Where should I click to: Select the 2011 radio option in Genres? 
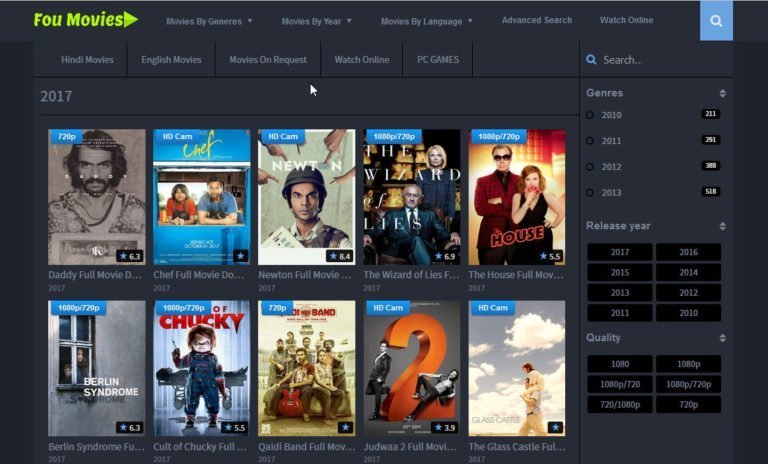click(590, 141)
